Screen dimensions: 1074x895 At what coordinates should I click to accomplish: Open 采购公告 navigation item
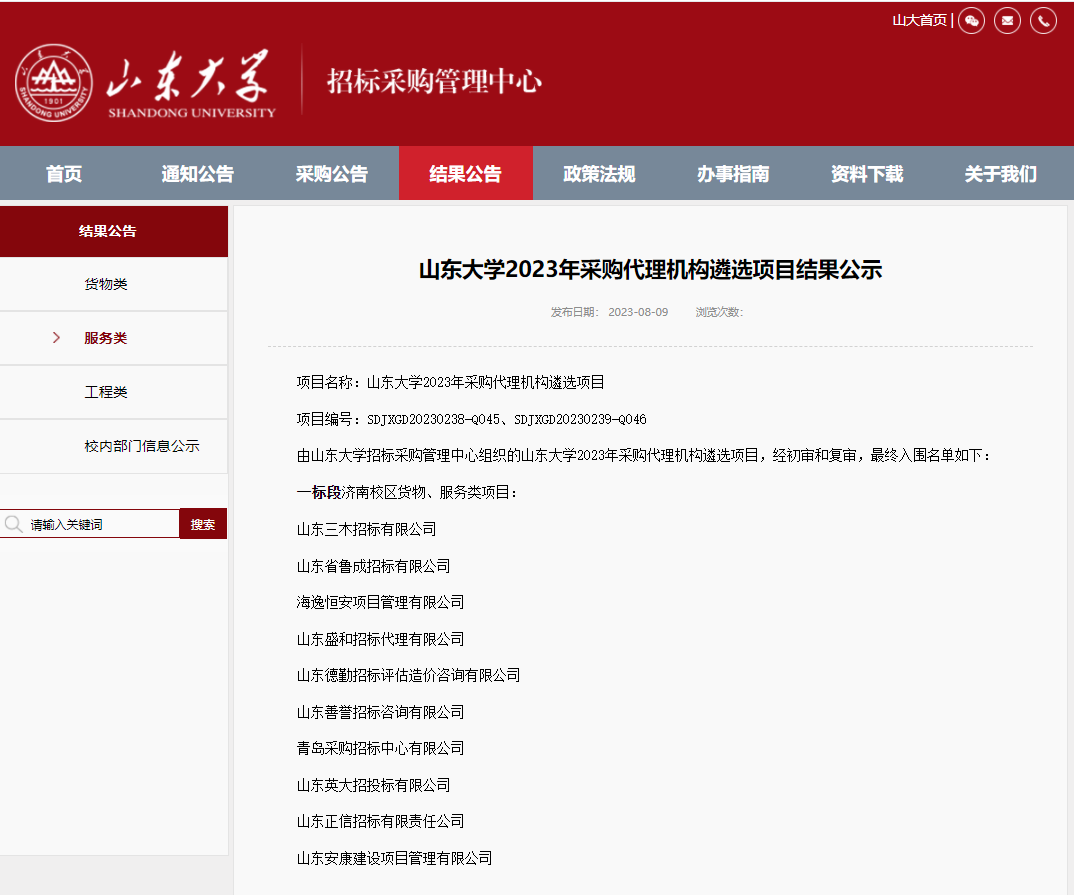(332, 174)
